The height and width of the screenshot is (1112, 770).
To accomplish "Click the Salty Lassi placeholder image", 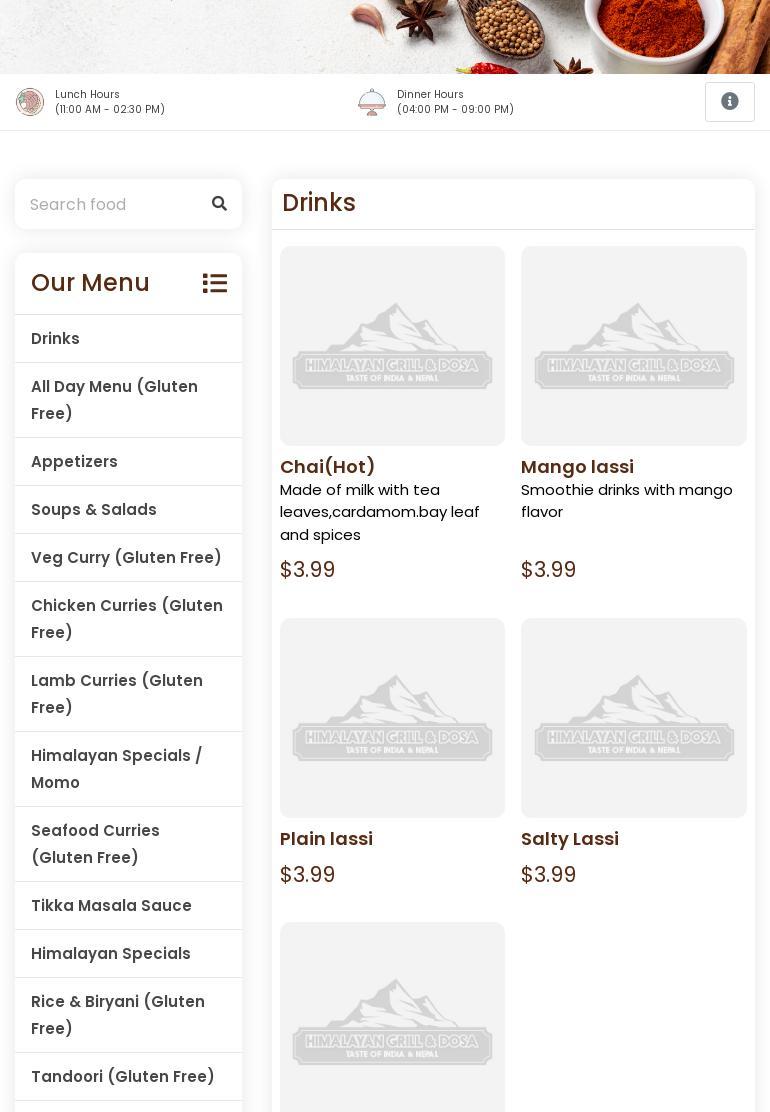I will coord(634,718).
